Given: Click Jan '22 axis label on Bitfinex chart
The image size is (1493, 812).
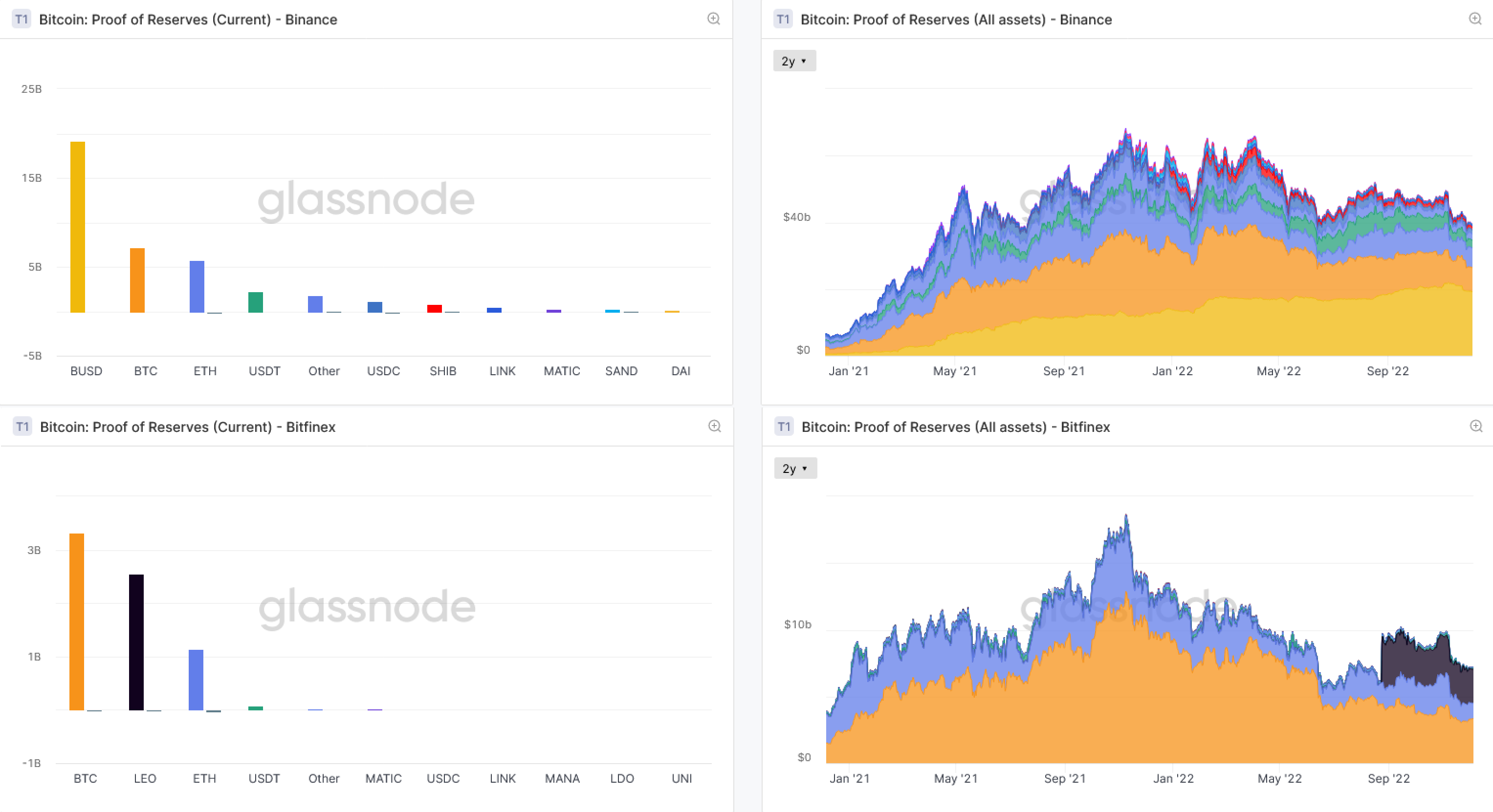Looking at the screenshot, I should click(1173, 778).
